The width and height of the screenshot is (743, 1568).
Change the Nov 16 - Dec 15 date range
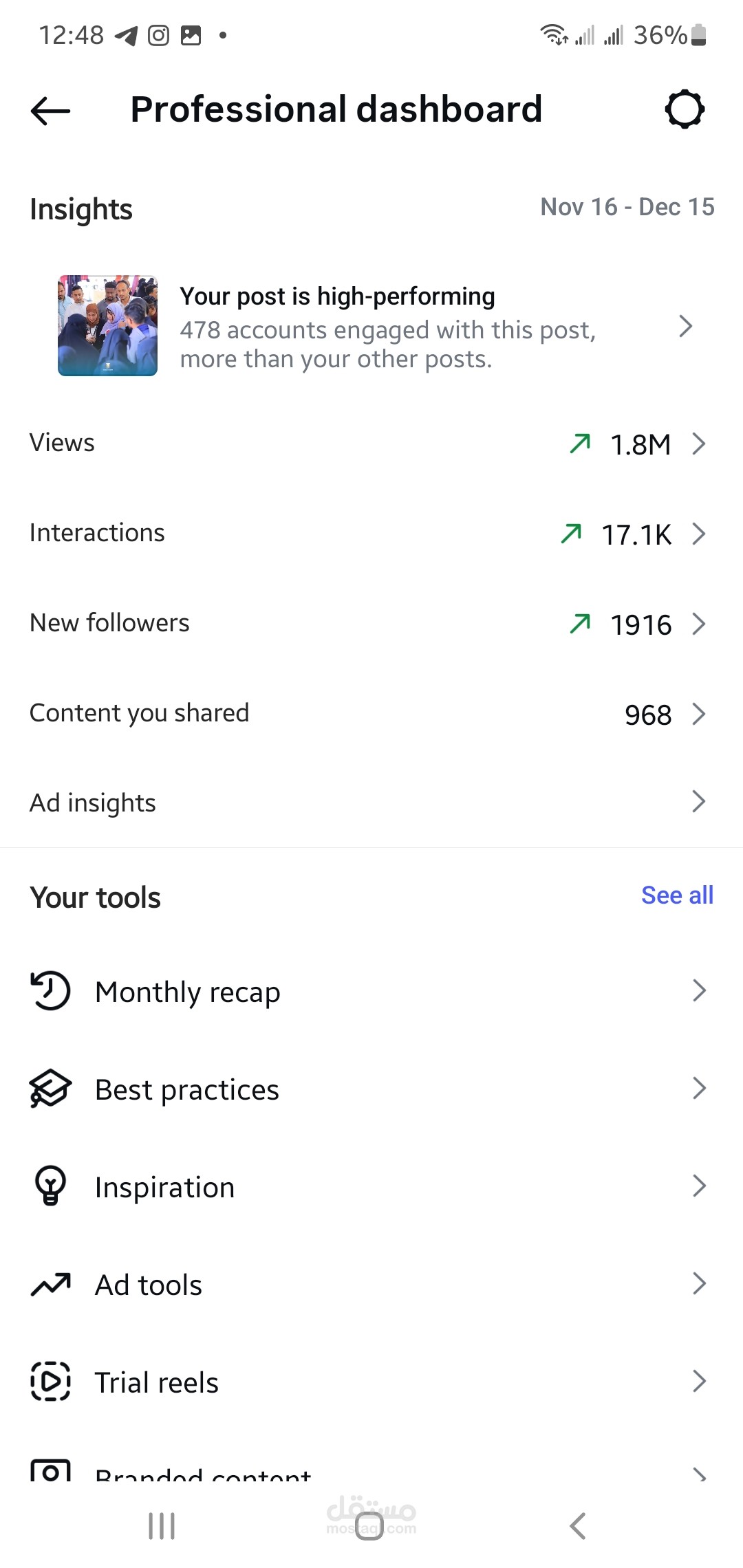(627, 207)
